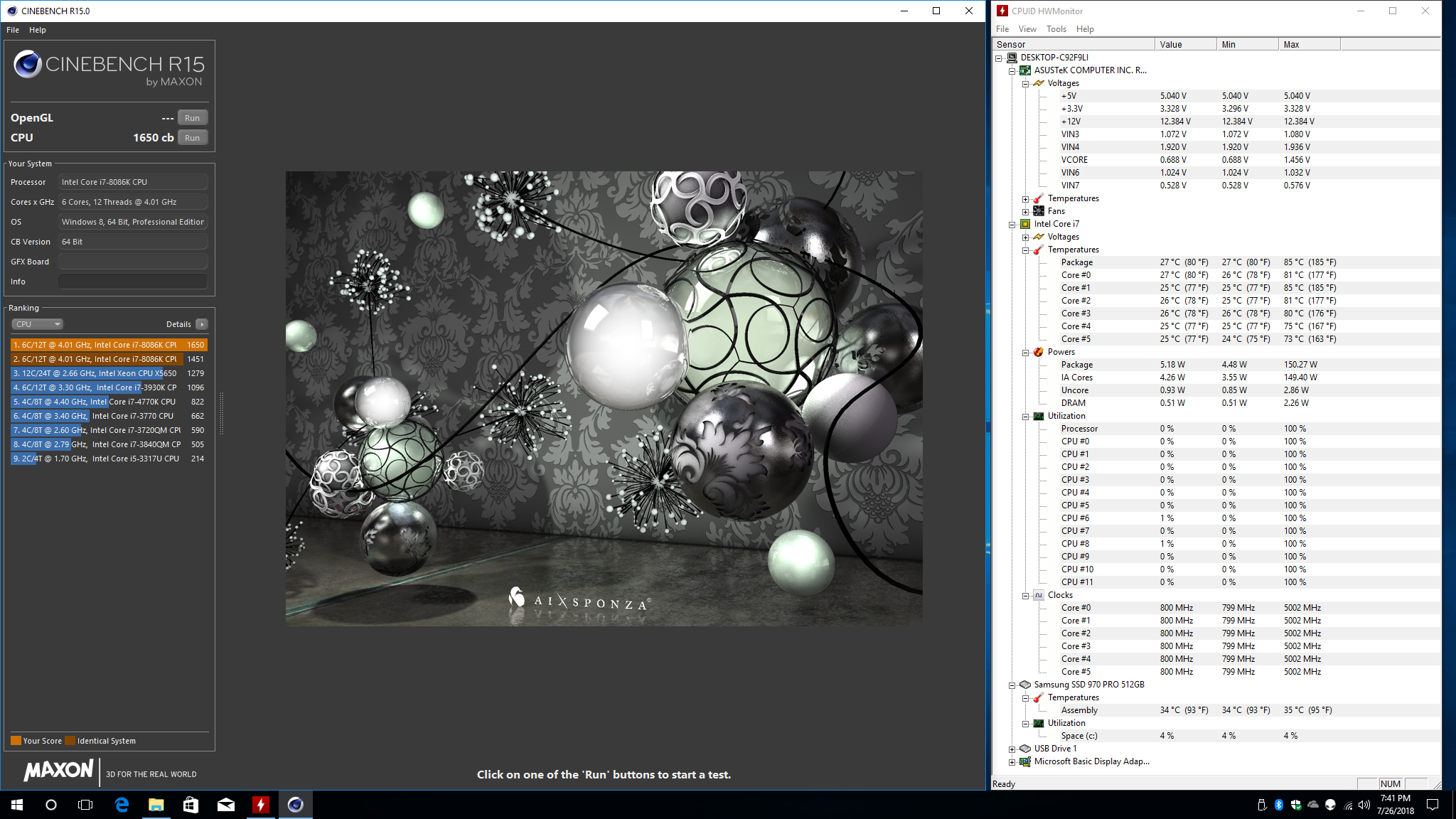Viewport: 1456px width, 819px height.
Task: Click the Sensor column header
Action: (1074, 44)
